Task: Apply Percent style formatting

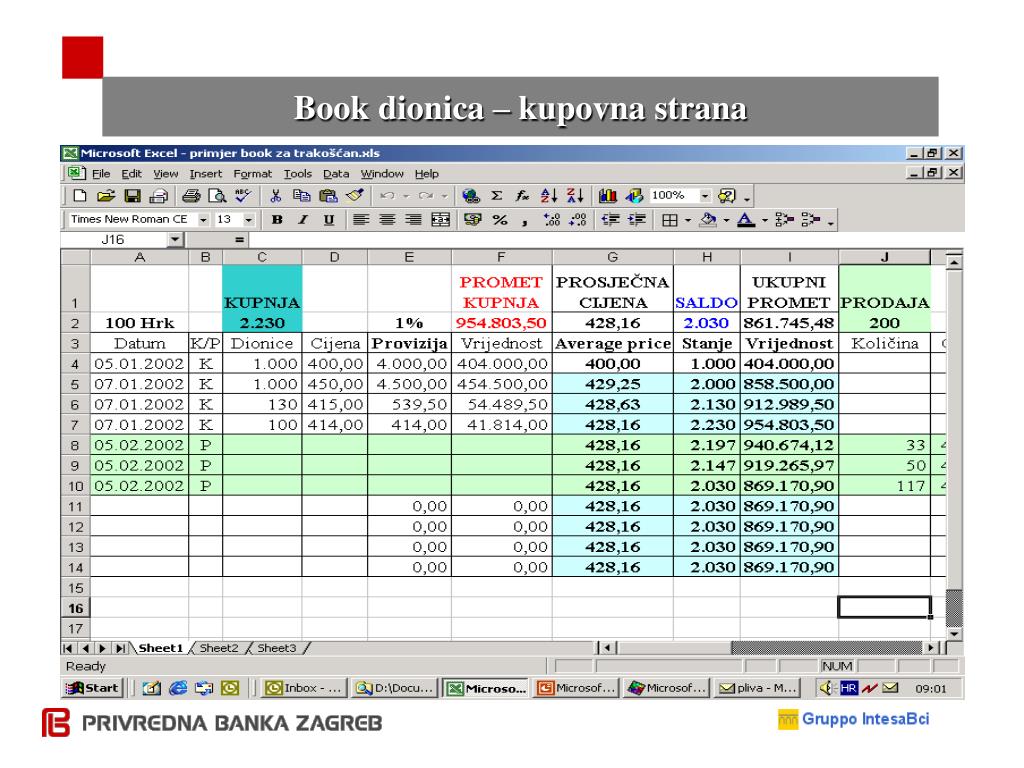Action: [500, 219]
